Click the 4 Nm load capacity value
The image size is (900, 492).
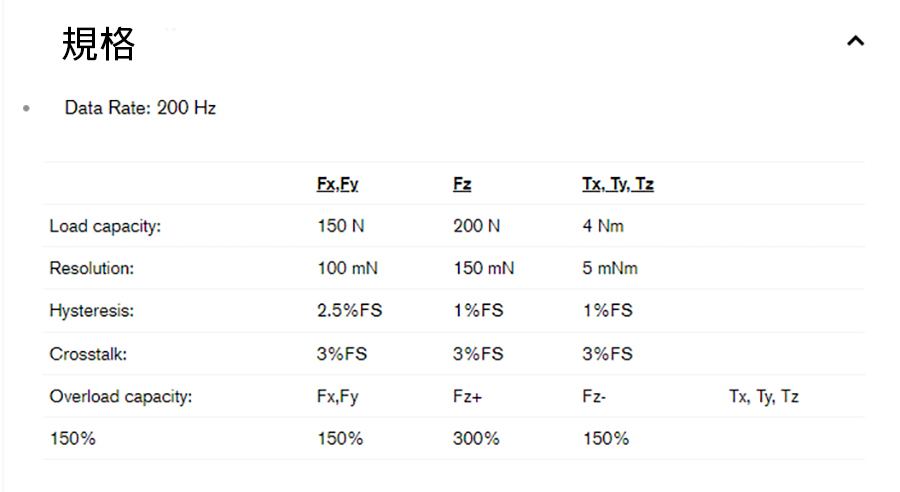coord(603,226)
